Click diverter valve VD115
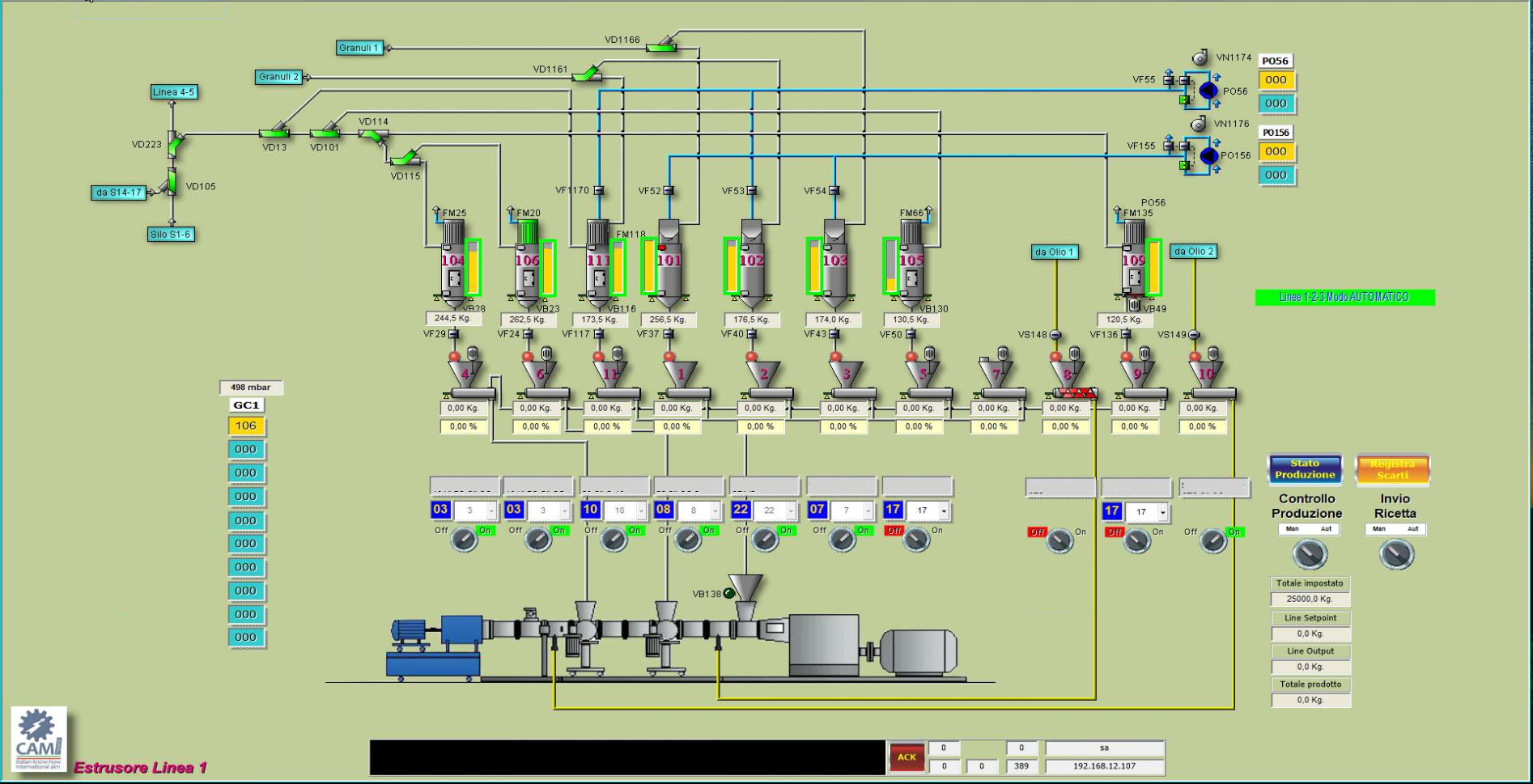Image resolution: width=1533 pixels, height=784 pixels. pos(406,156)
